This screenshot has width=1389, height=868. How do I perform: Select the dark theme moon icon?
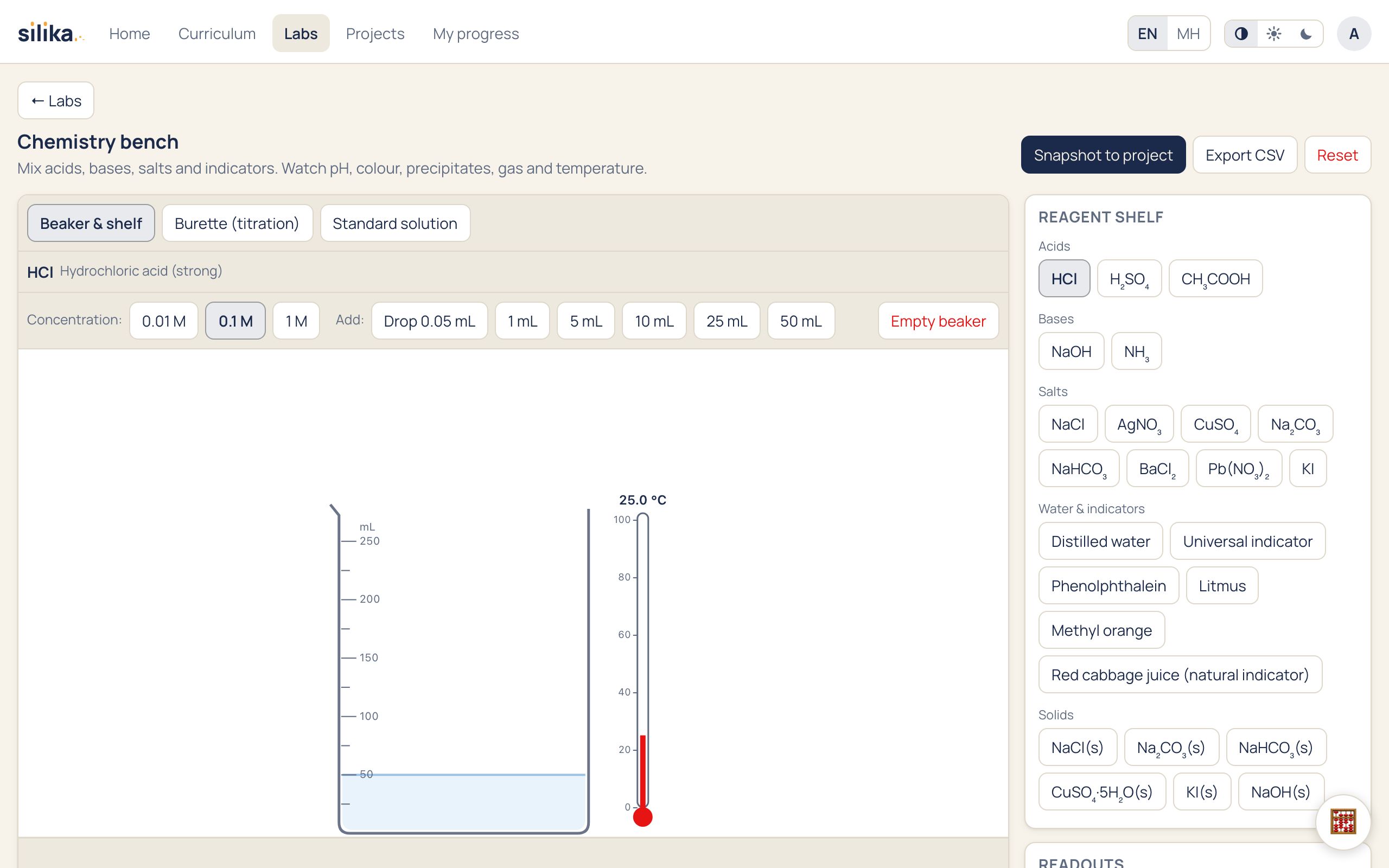(x=1306, y=34)
